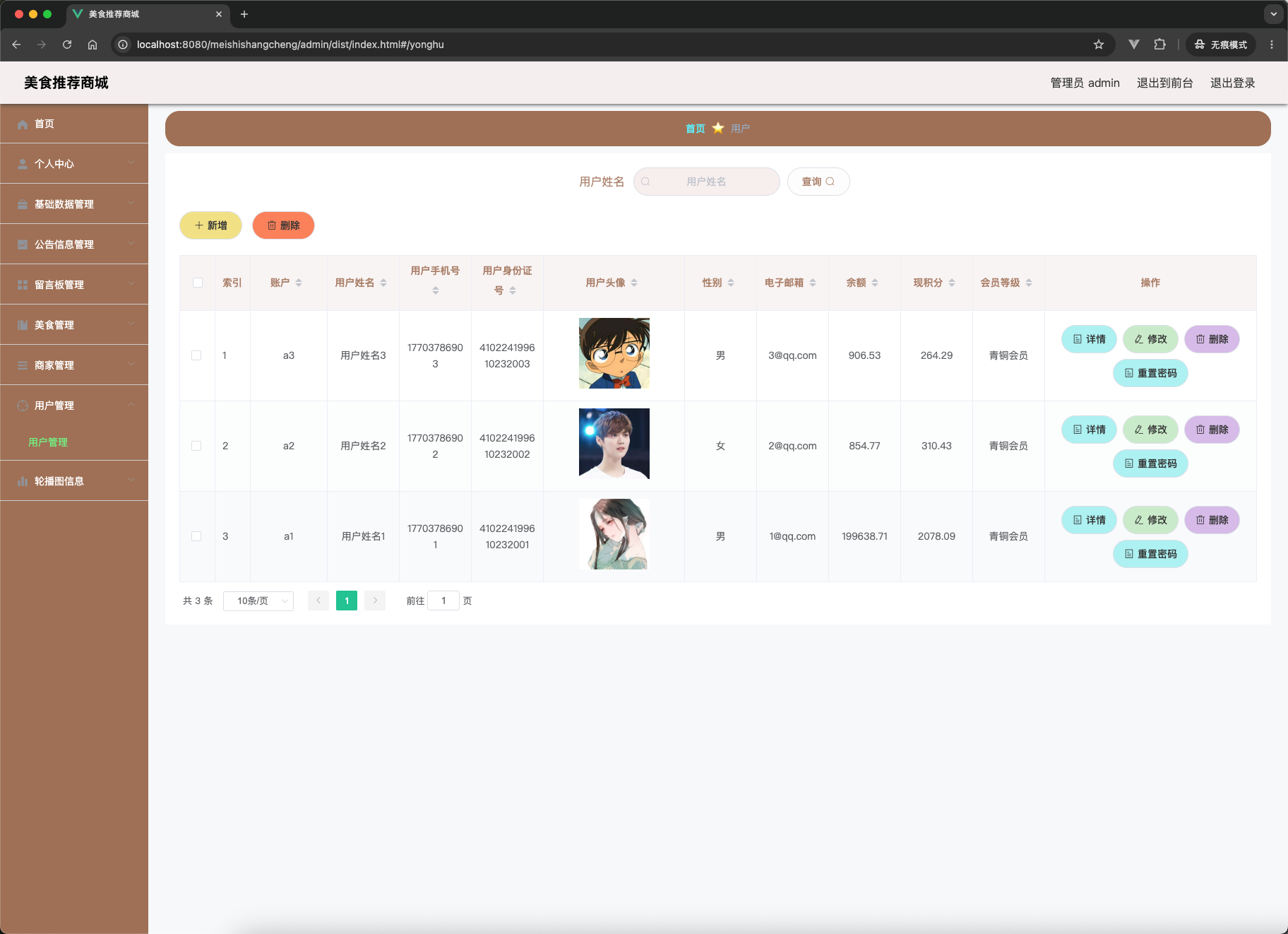
Task: Click 管理员 admin in the header
Action: [x=1085, y=83]
